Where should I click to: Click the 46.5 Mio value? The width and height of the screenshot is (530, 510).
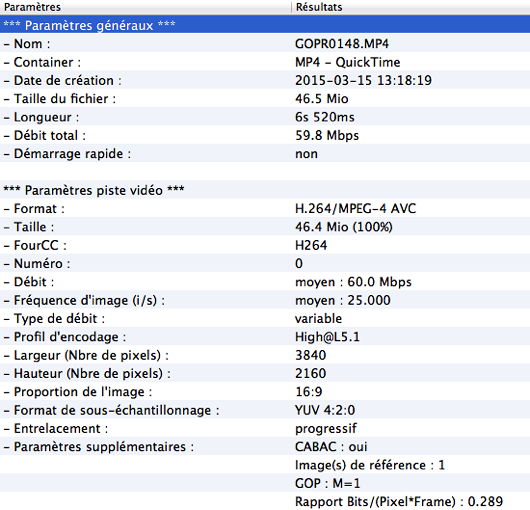(321, 99)
